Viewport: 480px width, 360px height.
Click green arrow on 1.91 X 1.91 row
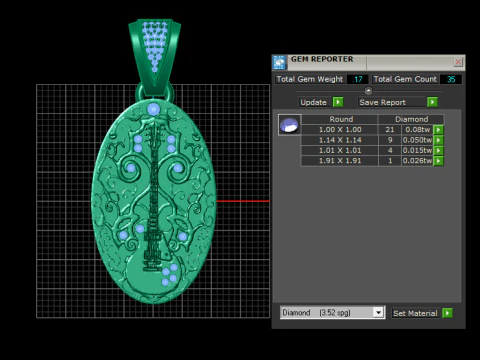coord(438,161)
